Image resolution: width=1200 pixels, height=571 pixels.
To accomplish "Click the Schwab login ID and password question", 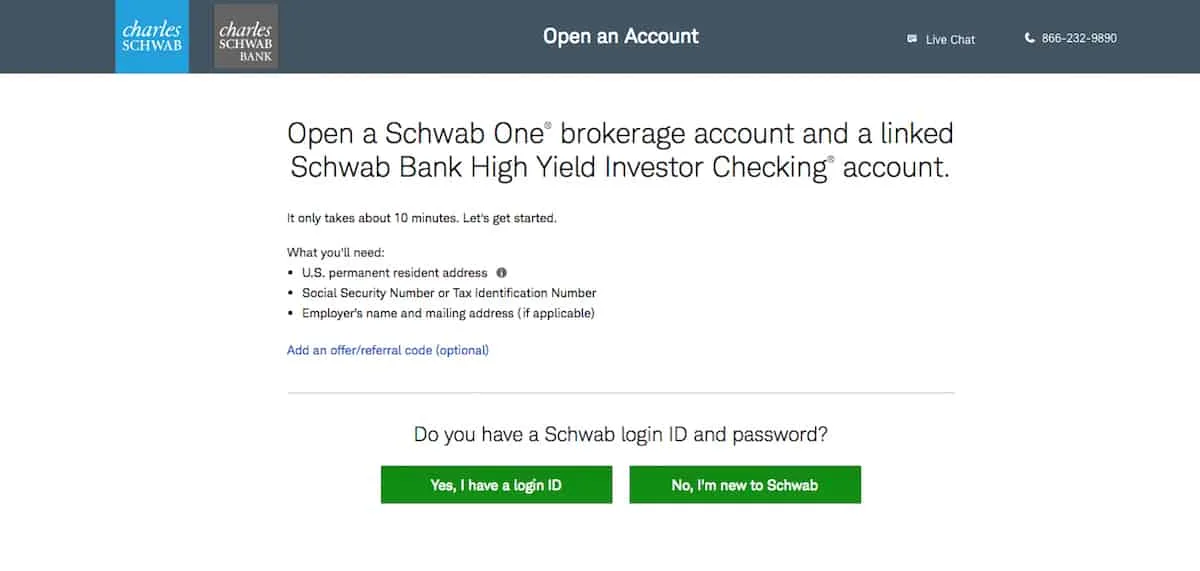I will click(x=621, y=435).
